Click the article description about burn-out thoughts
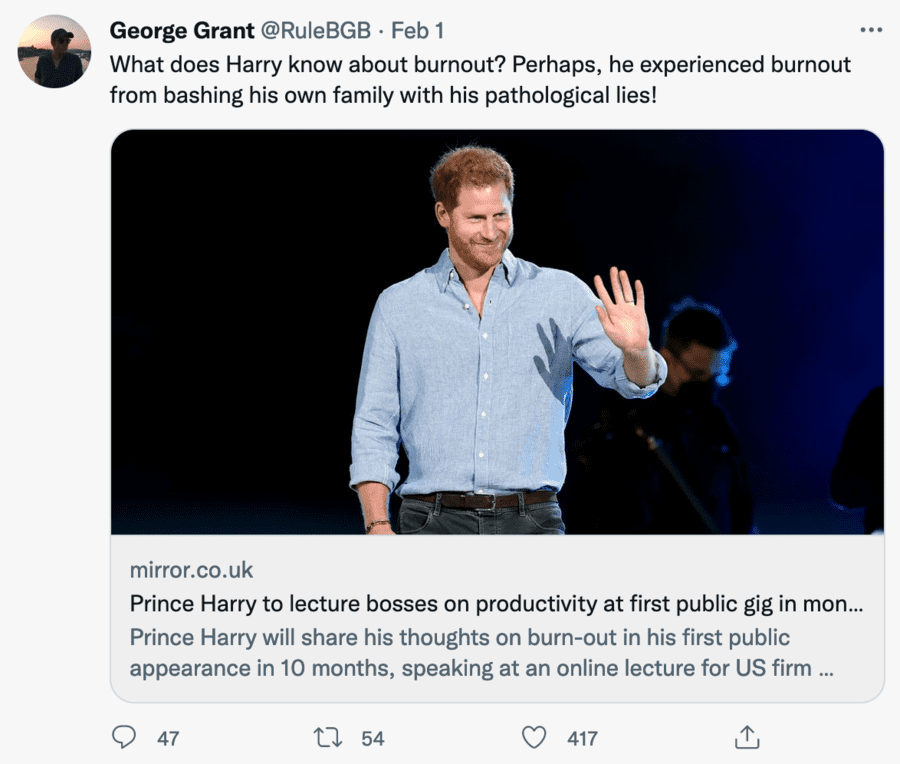Viewport: 900px width, 764px height. coord(460,637)
